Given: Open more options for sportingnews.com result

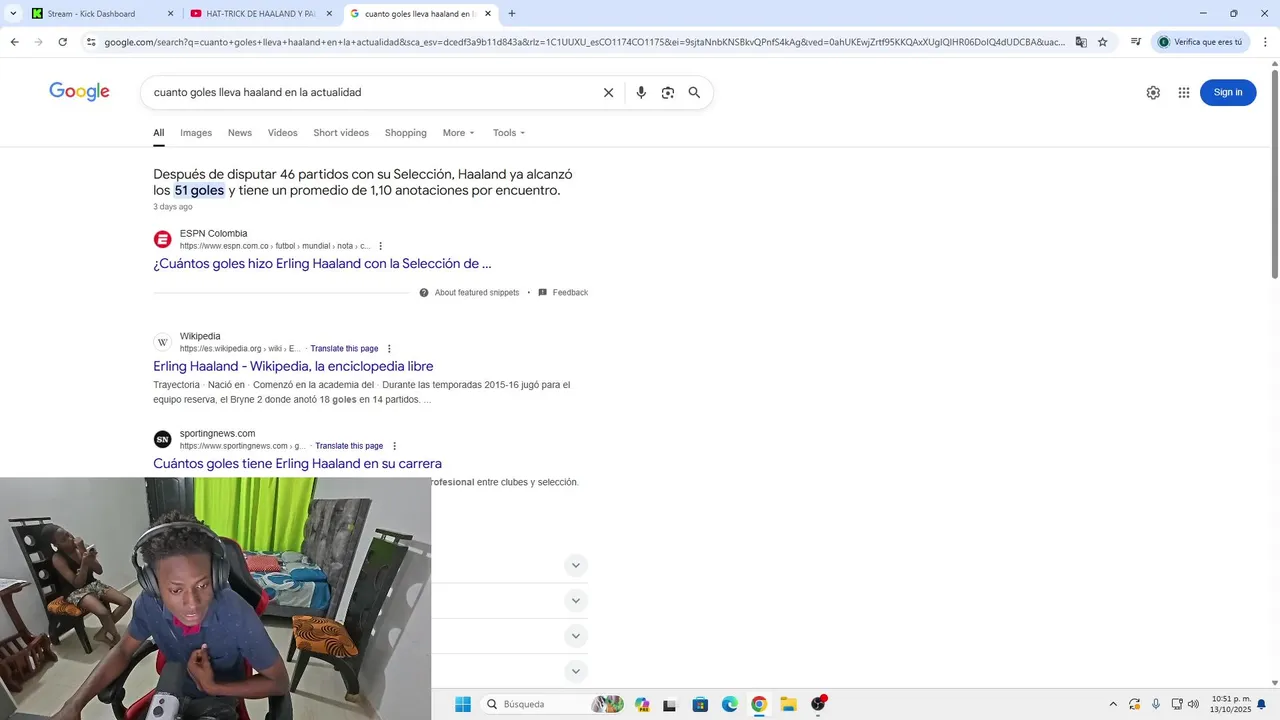Looking at the screenshot, I should [394, 446].
